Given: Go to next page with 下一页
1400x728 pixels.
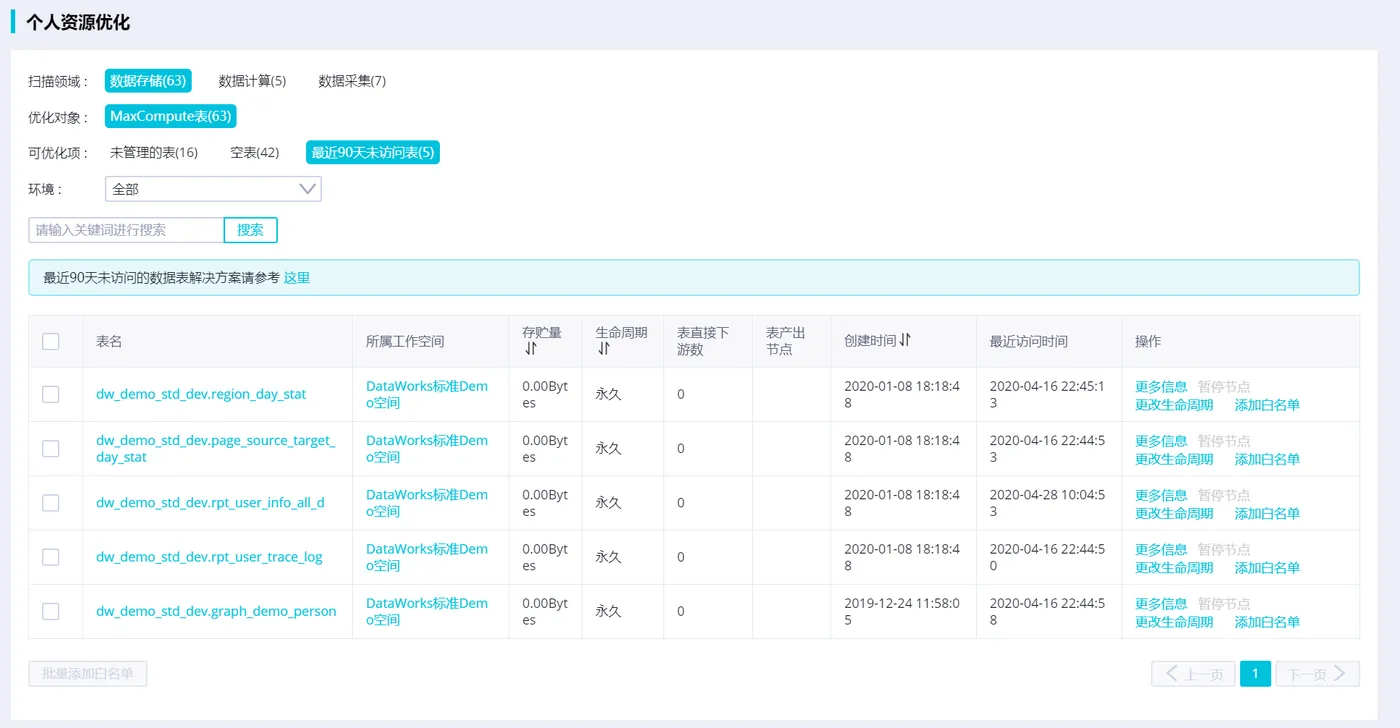Looking at the screenshot, I should tap(1318, 674).
